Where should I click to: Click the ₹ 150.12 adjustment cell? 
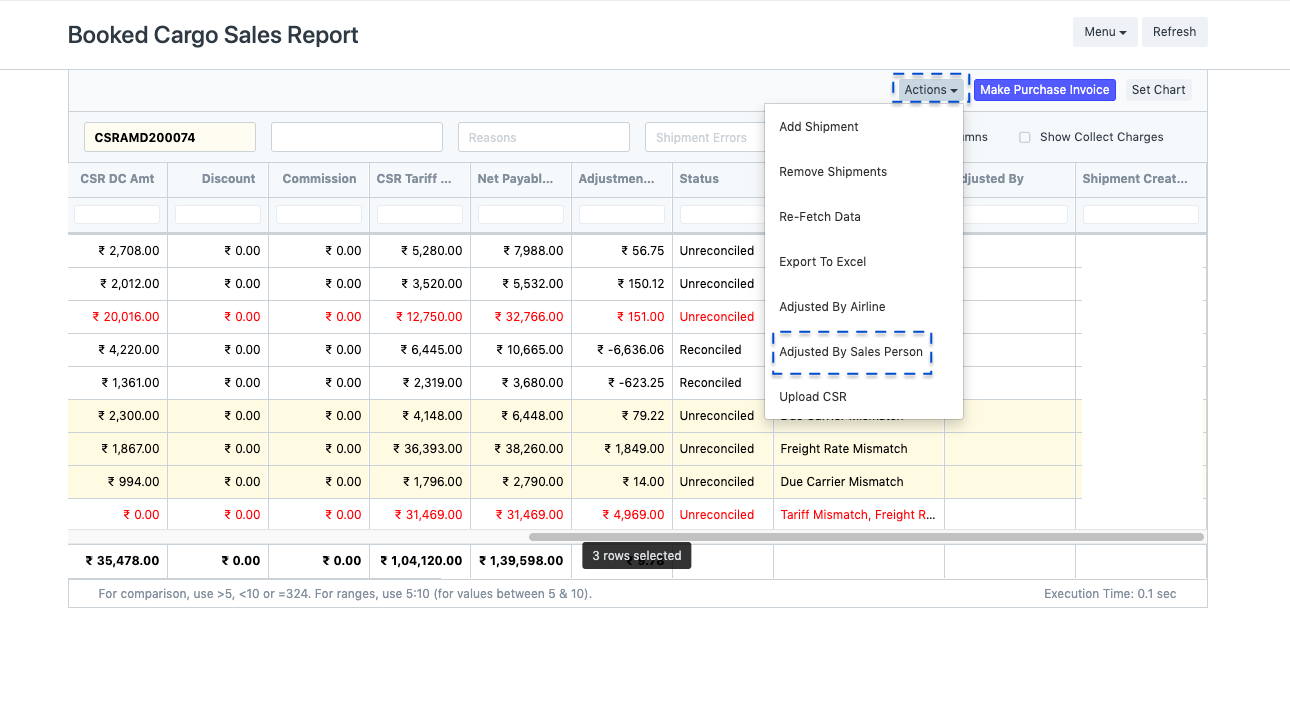[x=622, y=284]
